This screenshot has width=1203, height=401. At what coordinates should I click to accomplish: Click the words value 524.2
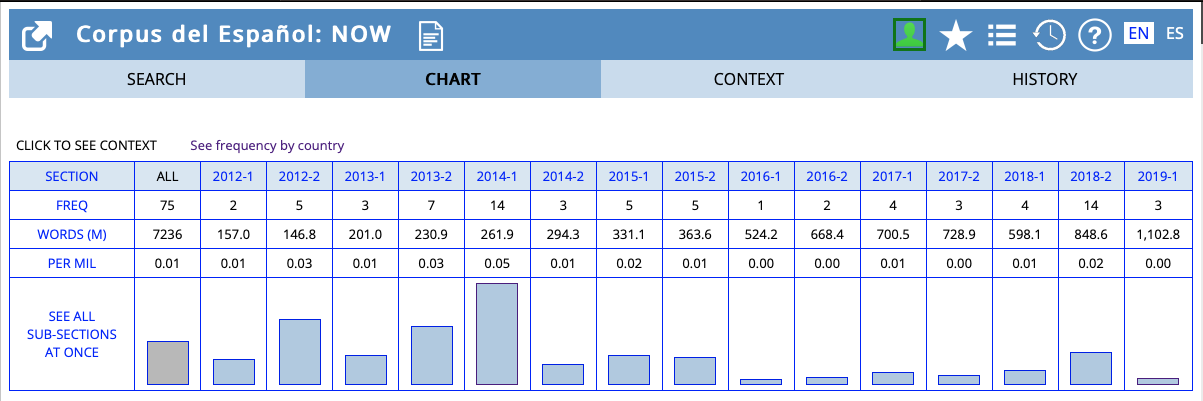pos(761,234)
